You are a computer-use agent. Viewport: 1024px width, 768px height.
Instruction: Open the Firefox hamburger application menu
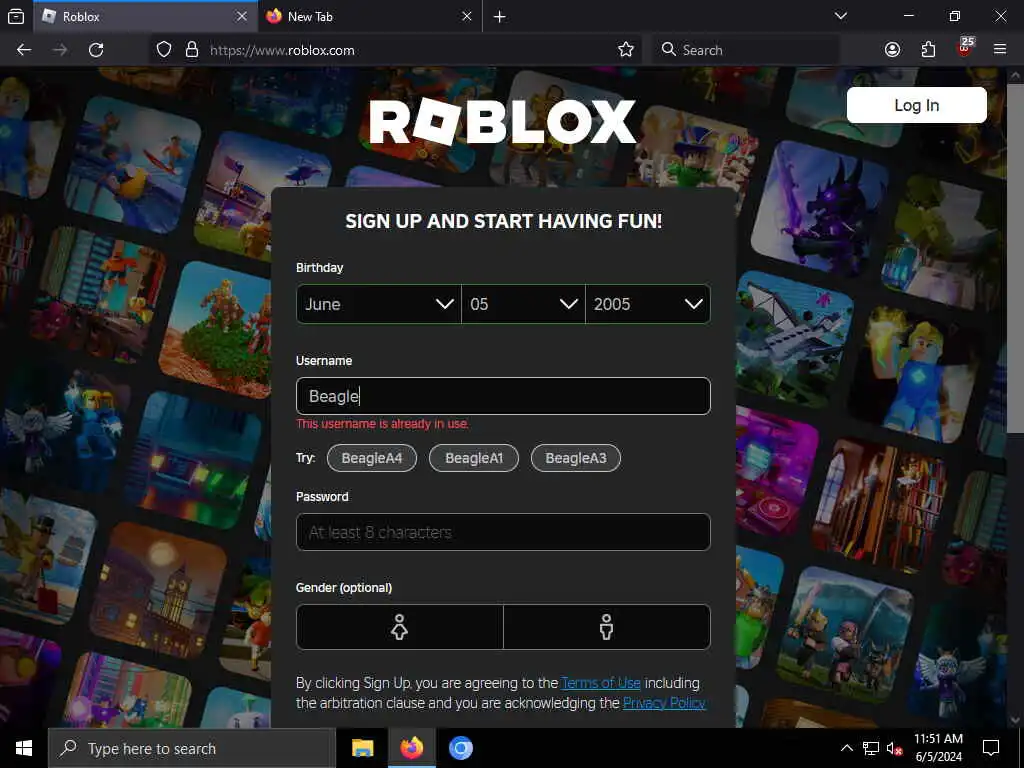pos(1000,50)
